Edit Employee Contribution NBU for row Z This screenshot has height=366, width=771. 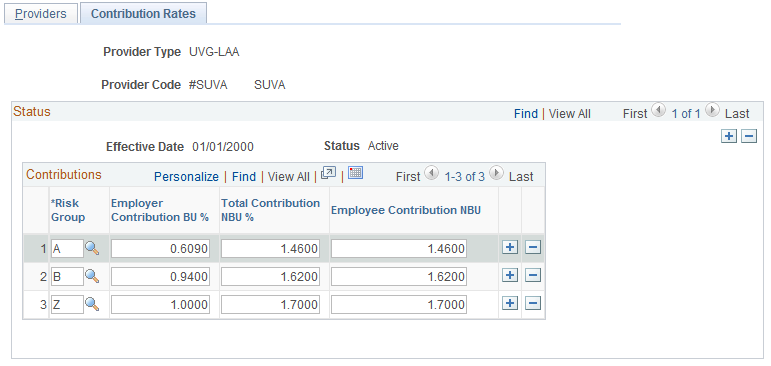click(399, 305)
